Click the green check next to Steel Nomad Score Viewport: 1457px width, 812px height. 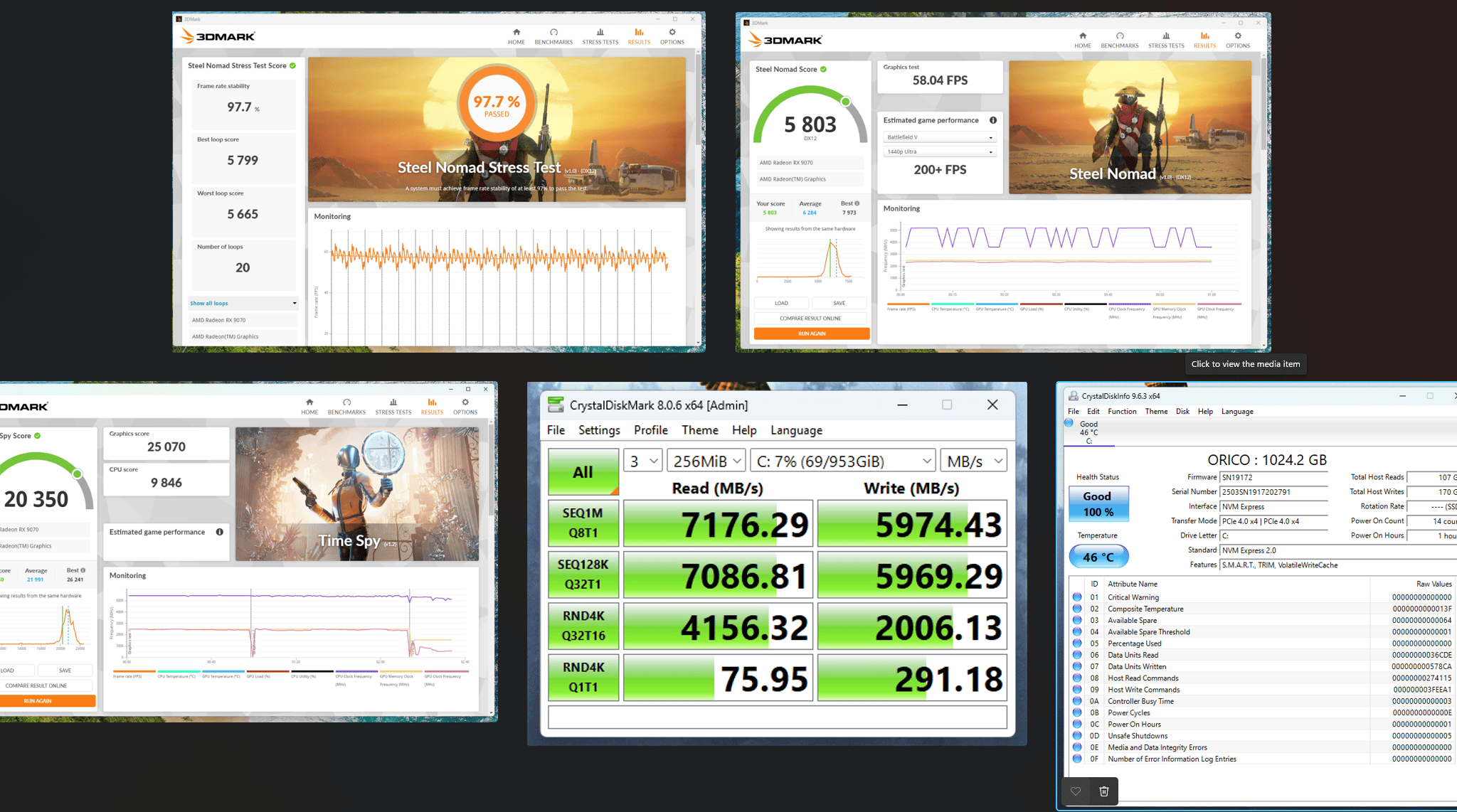[823, 69]
